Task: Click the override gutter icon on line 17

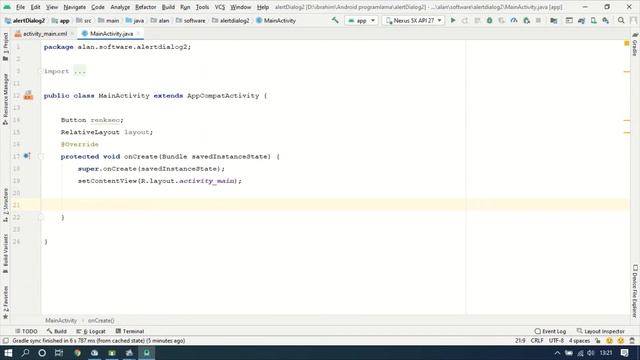Action: (27, 156)
